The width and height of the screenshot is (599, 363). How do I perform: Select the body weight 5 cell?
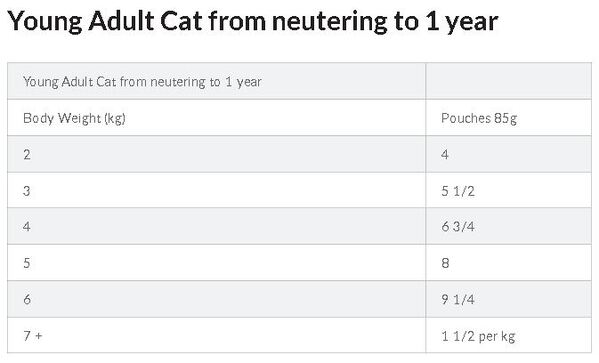216,262
